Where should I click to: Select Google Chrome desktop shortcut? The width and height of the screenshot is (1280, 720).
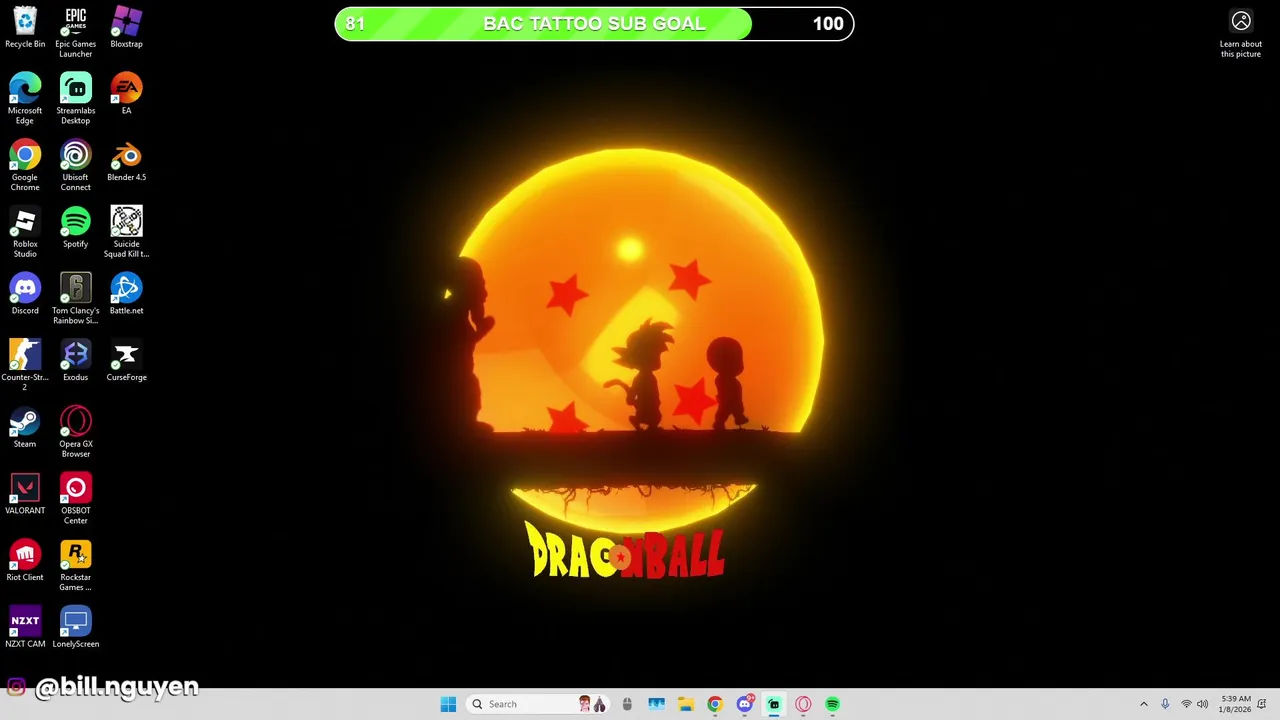[25, 165]
